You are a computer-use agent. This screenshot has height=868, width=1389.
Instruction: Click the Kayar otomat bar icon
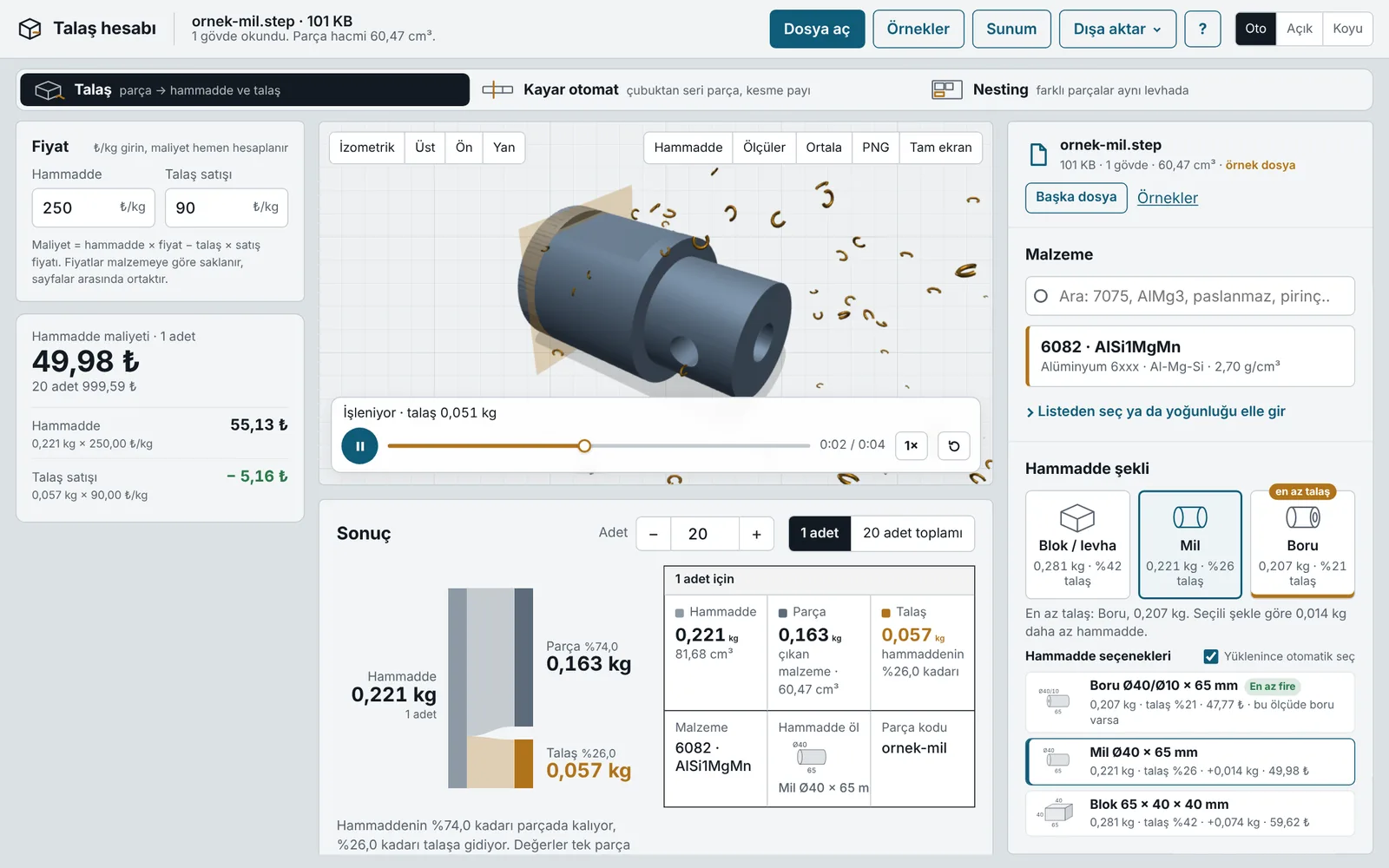(497, 89)
